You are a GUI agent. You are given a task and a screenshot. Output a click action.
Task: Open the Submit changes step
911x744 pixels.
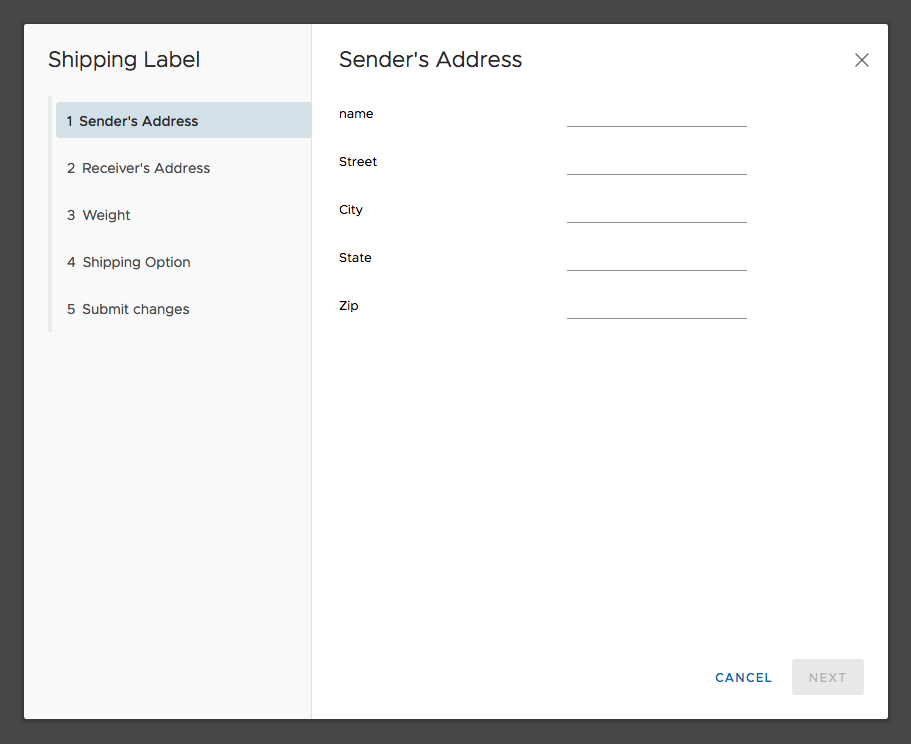tap(135, 309)
